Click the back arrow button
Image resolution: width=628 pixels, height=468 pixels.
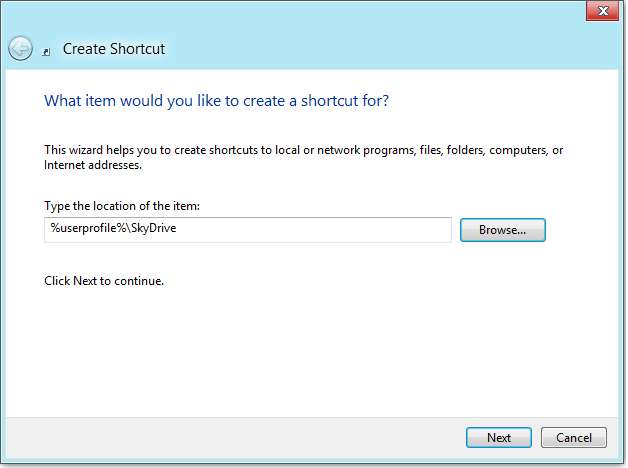point(20,48)
